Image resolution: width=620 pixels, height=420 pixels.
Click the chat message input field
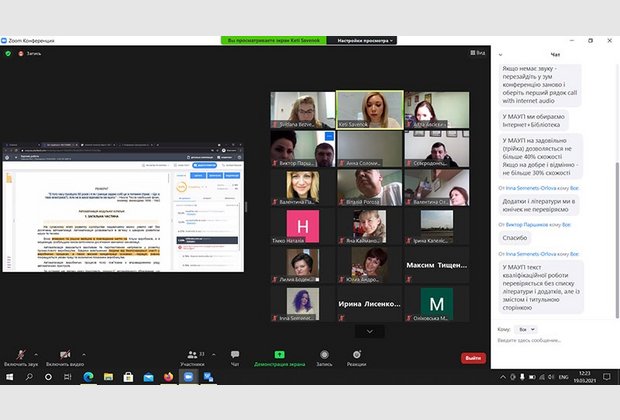(x=554, y=340)
